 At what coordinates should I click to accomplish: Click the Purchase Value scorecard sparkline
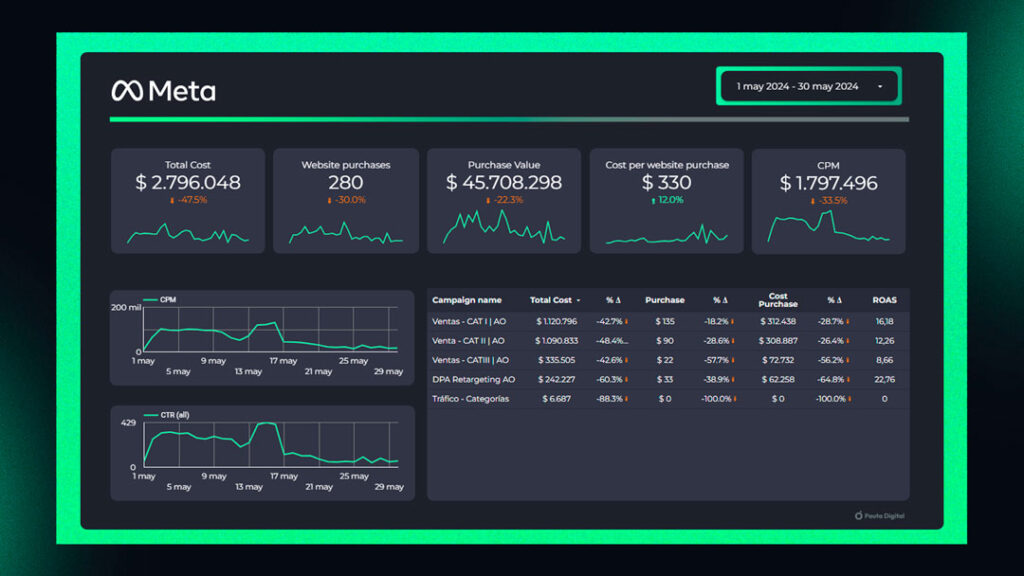tap(504, 228)
